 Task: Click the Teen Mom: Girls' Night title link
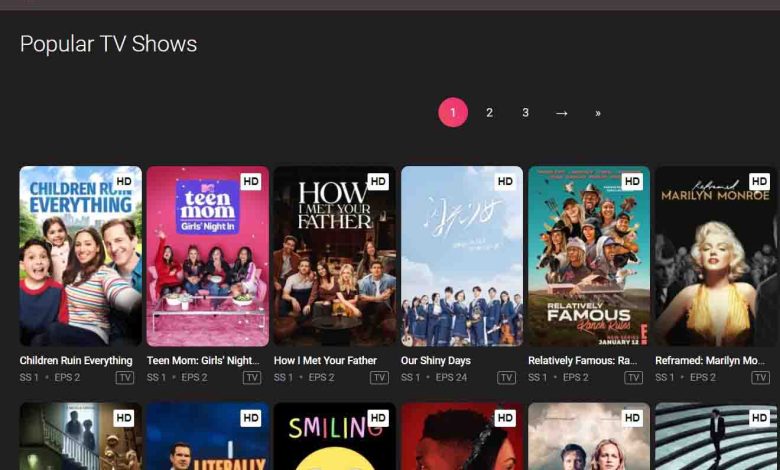(203, 361)
